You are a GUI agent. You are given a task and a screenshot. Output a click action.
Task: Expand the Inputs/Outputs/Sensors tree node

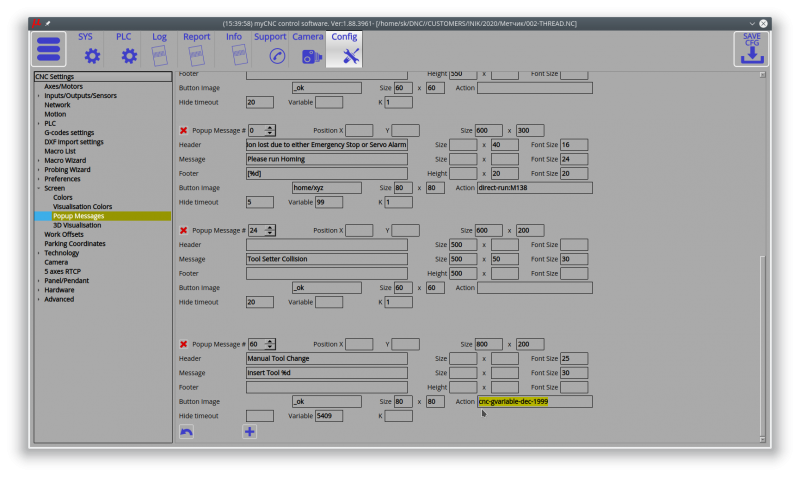(39, 95)
